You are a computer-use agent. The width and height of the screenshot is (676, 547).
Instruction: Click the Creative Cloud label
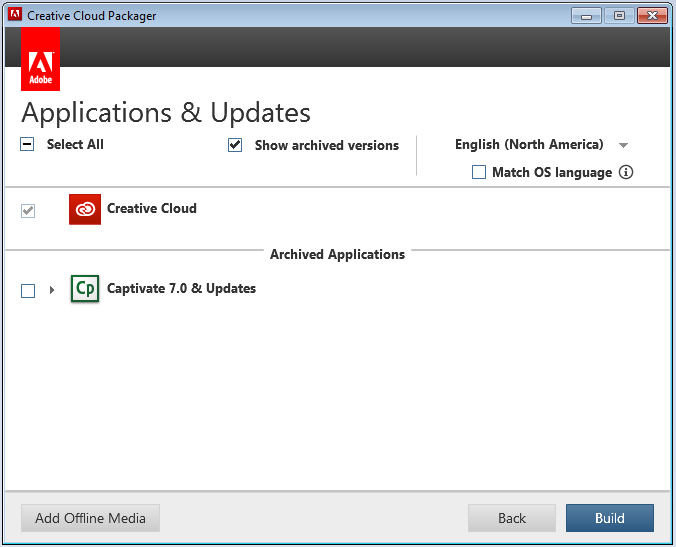pyautogui.click(x=152, y=209)
